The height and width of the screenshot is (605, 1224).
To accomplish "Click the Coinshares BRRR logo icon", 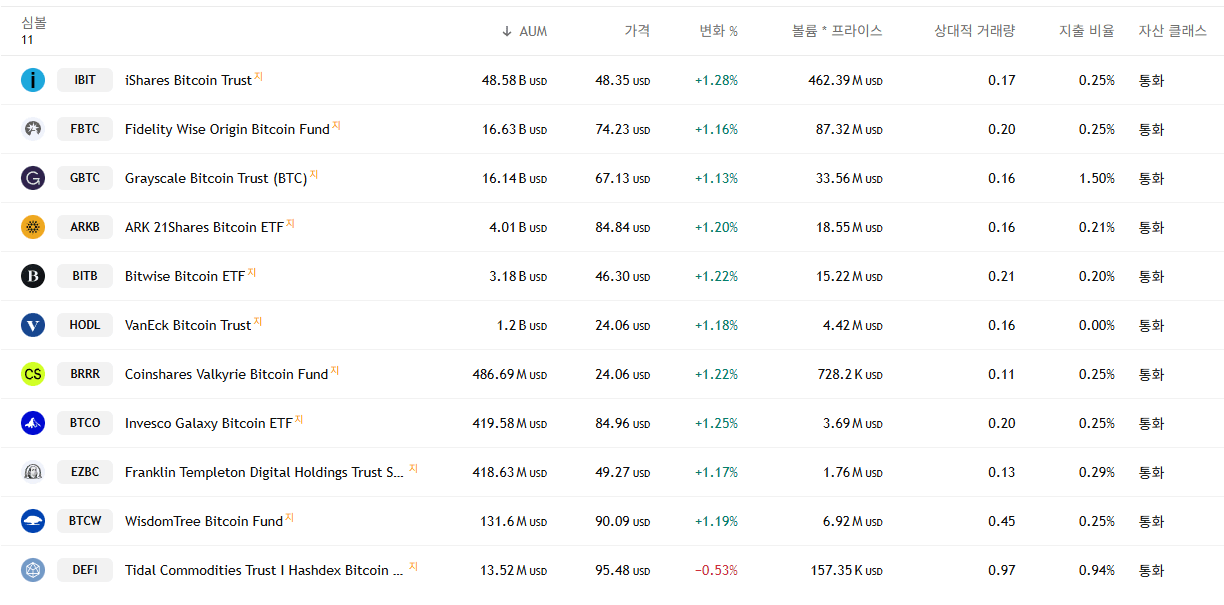I will pyautogui.click(x=33, y=374).
